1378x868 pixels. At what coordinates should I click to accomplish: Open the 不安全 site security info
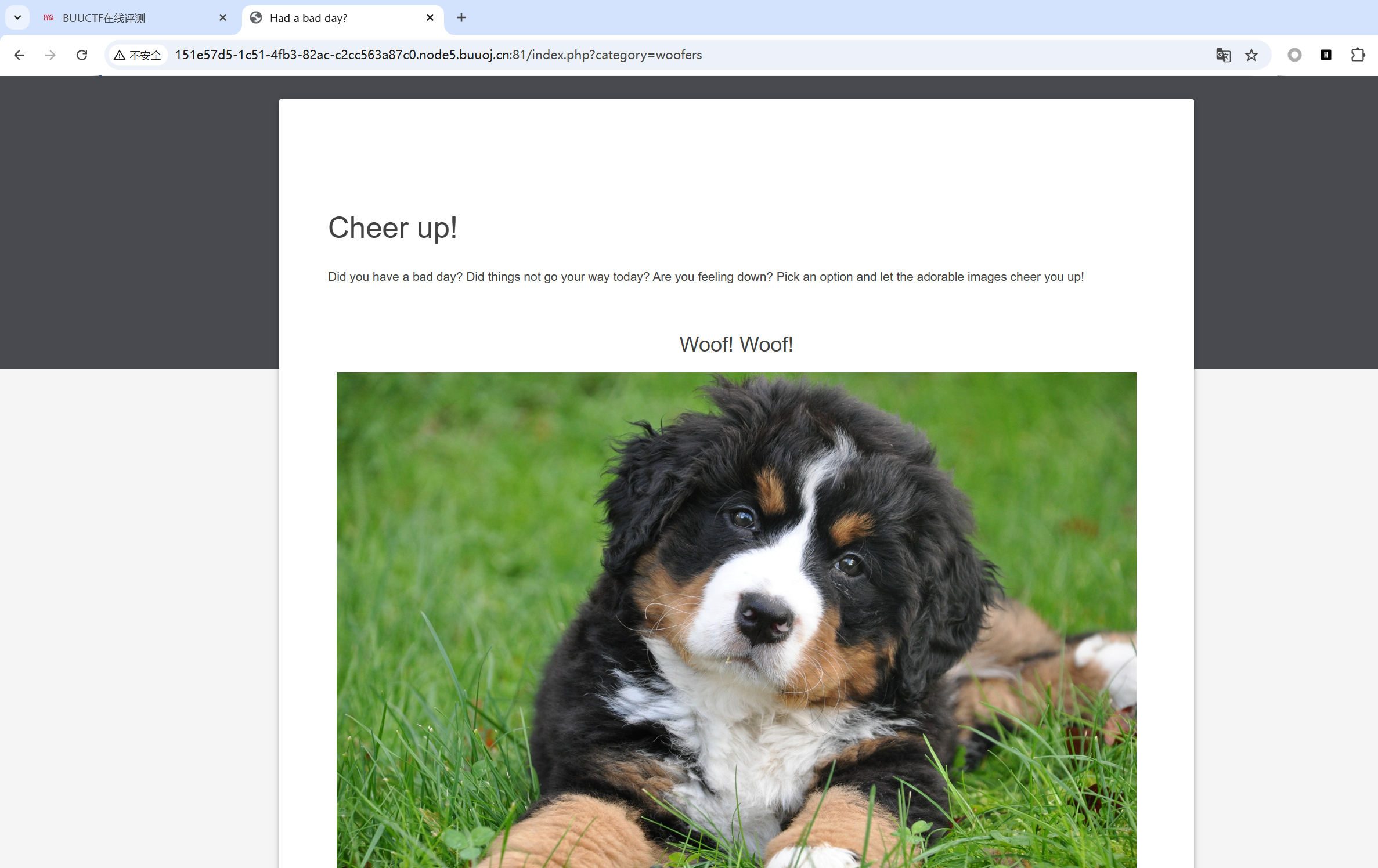(x=138, y=55)
